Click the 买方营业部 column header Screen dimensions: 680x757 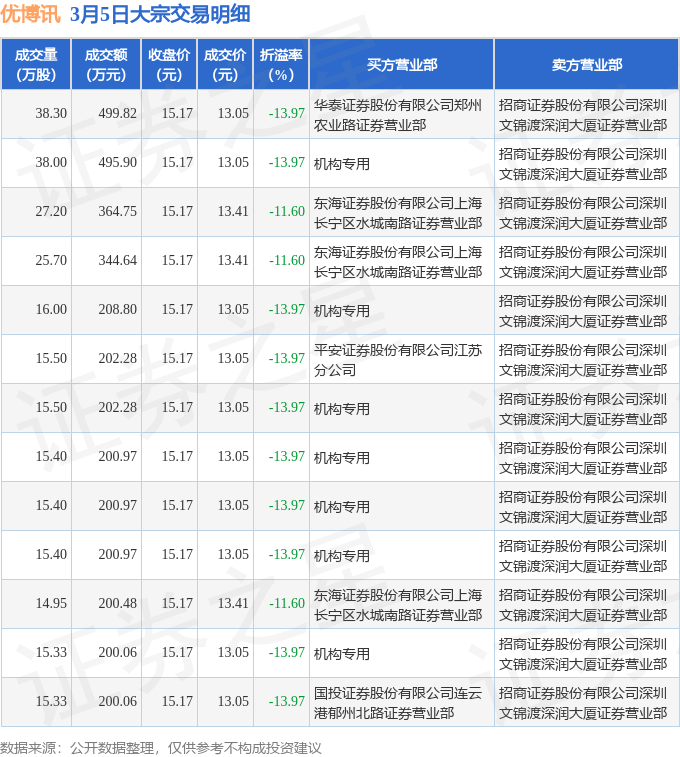402,65
